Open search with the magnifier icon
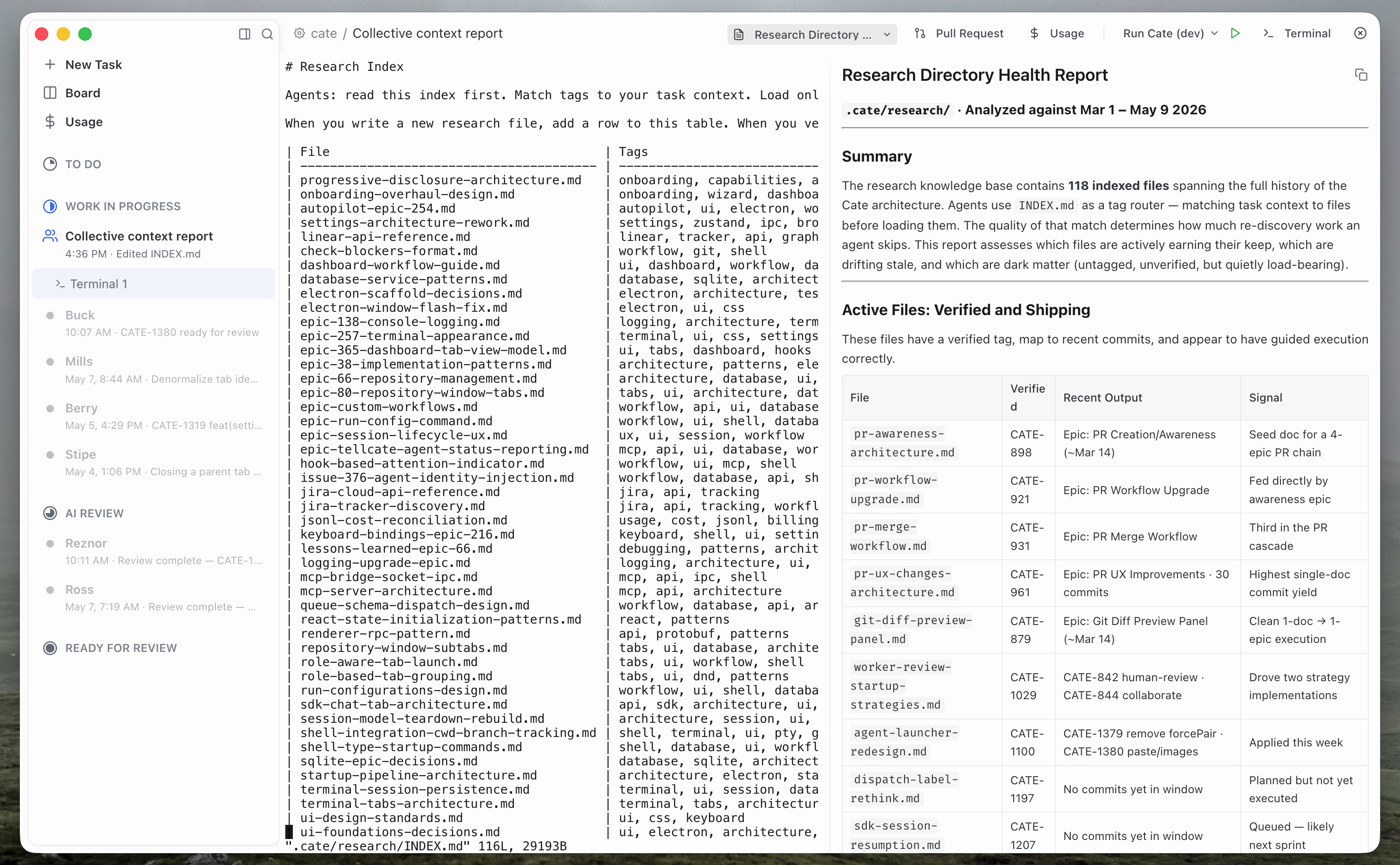 coord(267,34)
